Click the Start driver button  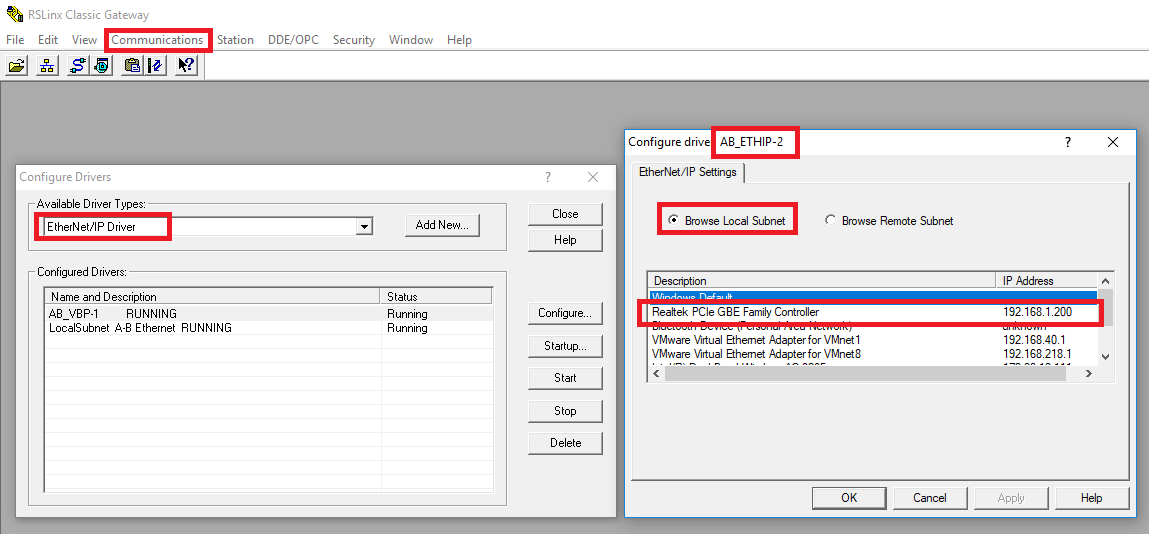[565, 378]
